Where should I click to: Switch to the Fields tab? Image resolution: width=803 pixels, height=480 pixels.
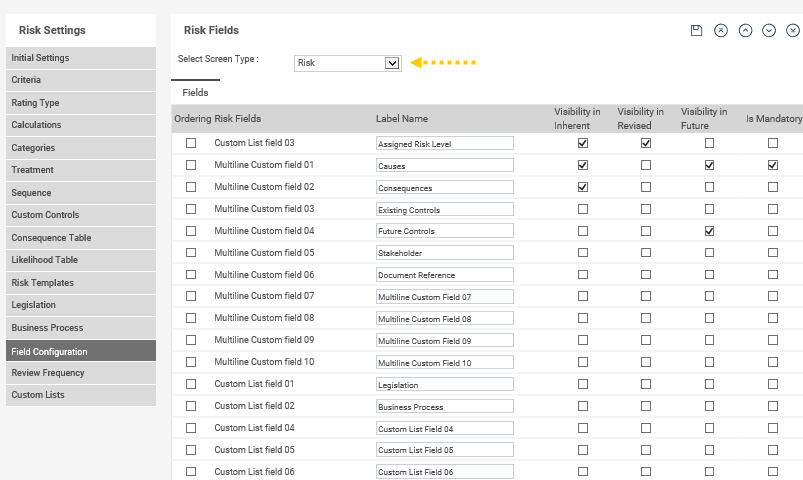(195, 92)
